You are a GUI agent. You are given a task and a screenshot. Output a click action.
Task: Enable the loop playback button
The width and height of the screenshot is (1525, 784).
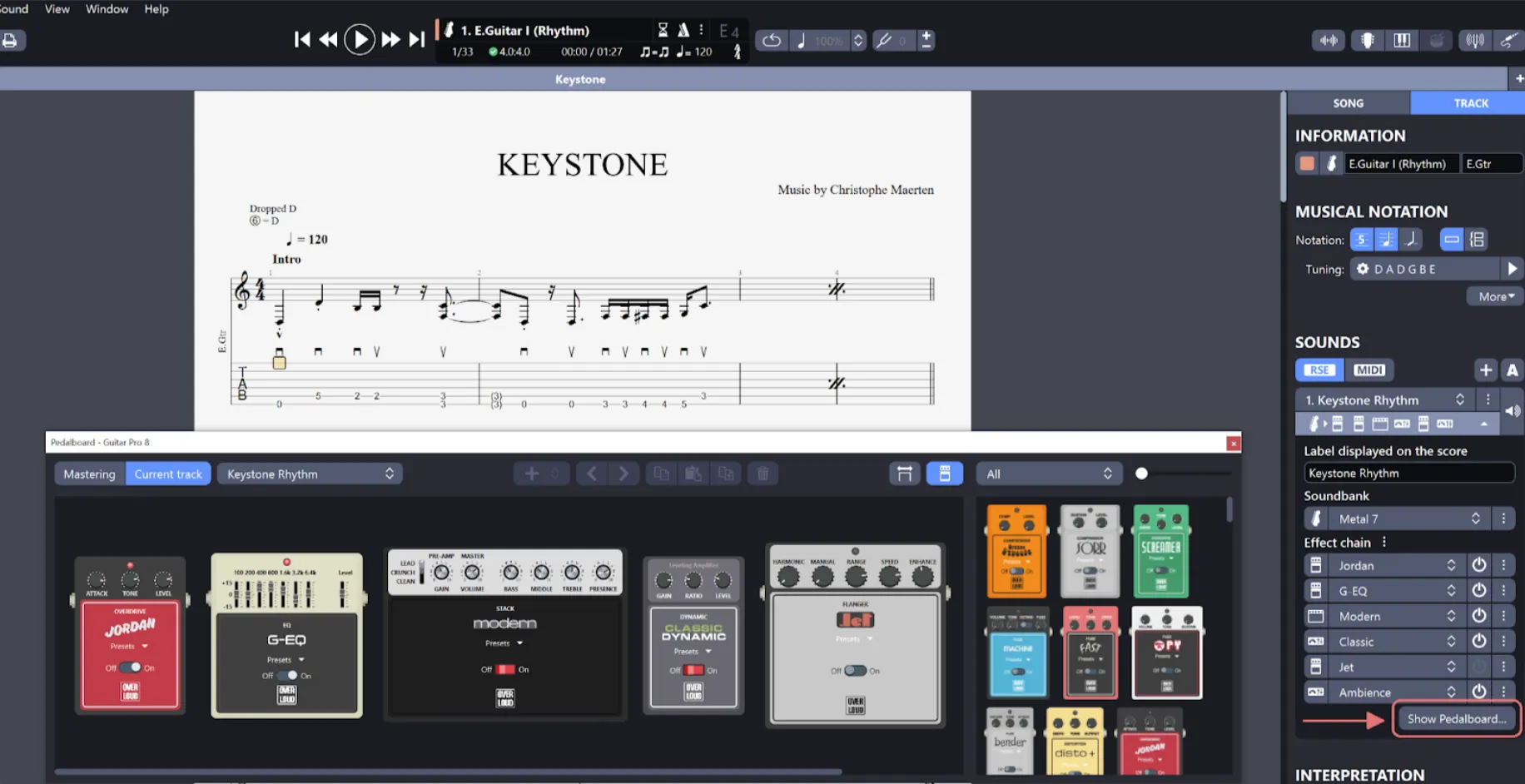(x=772, y=40)
